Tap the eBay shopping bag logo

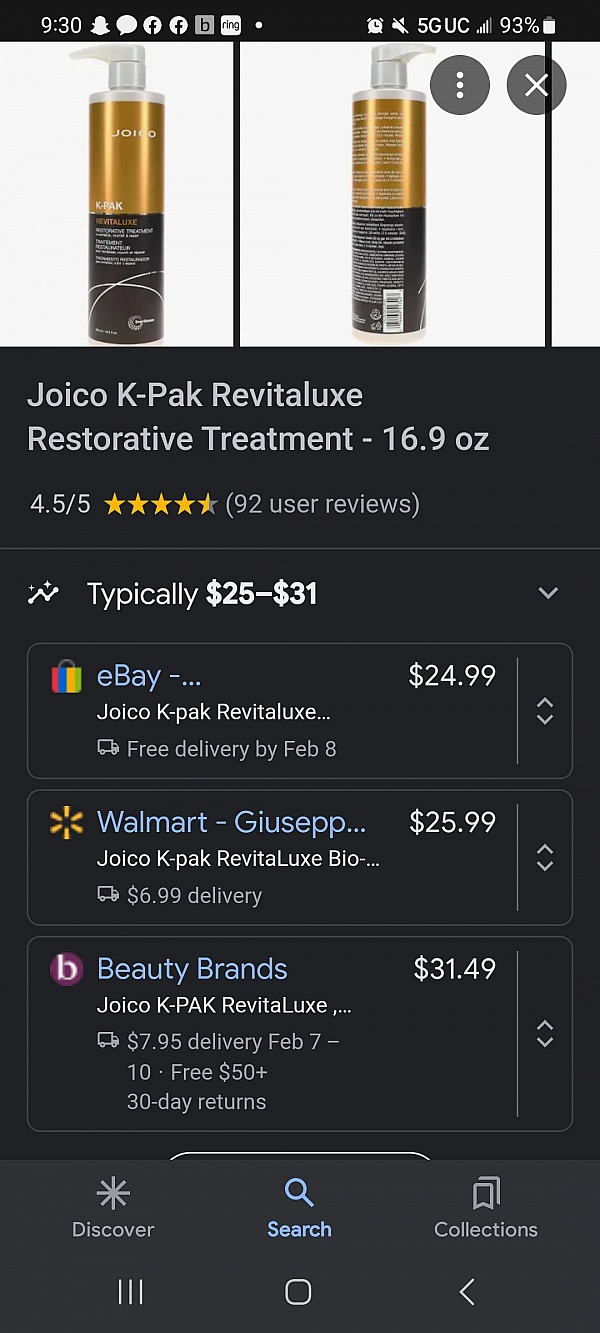coord(66,677)
